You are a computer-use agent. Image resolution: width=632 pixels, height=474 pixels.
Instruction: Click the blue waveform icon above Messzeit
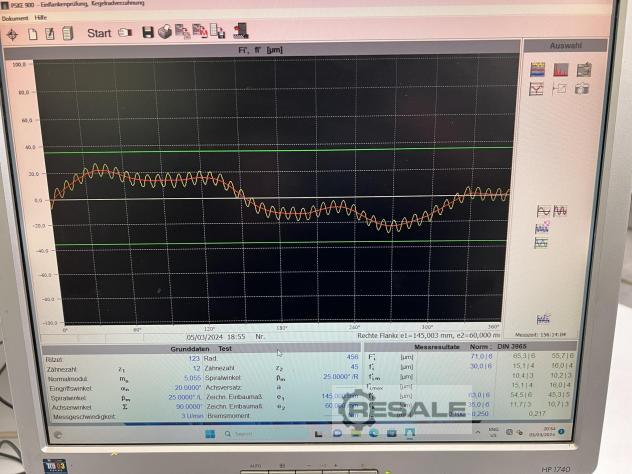click(543, 319)
